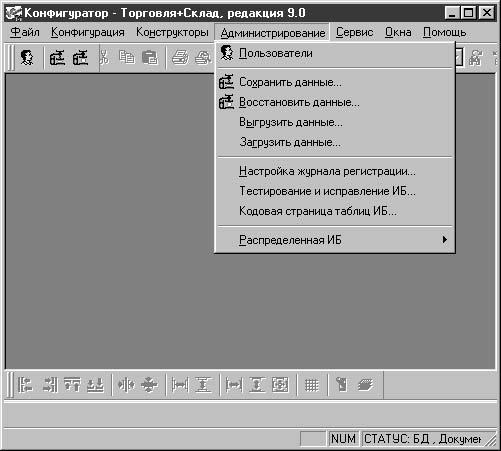Click the Center vertically icon

pos(149,385)
